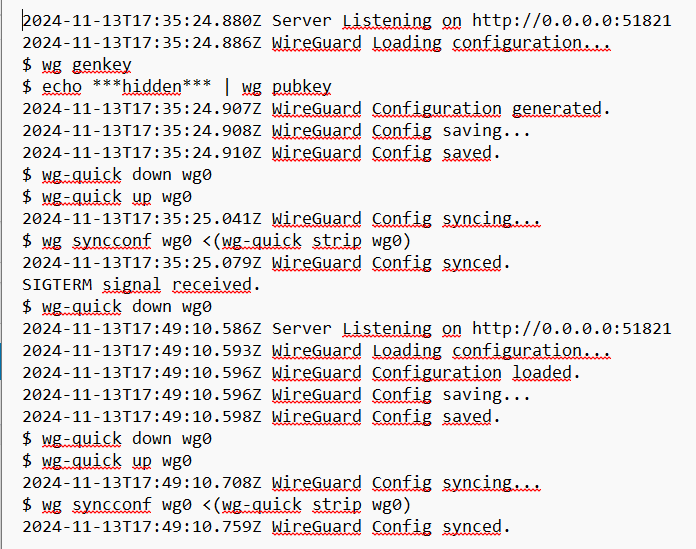This screenshot has width=696, height=549.
Task: Click the word "generated" in Configuration generated
Action: (557, 108)
